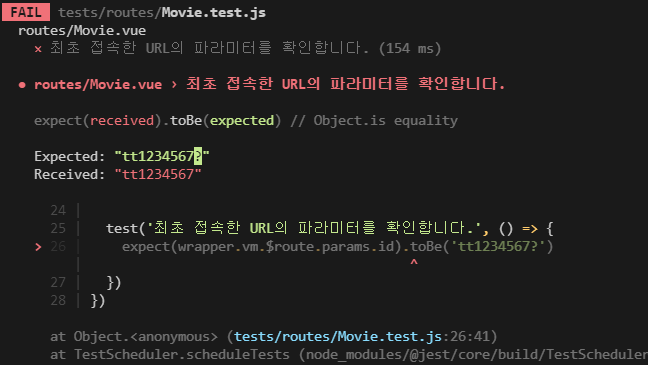Click line number 28

click(x=58, y=300)
